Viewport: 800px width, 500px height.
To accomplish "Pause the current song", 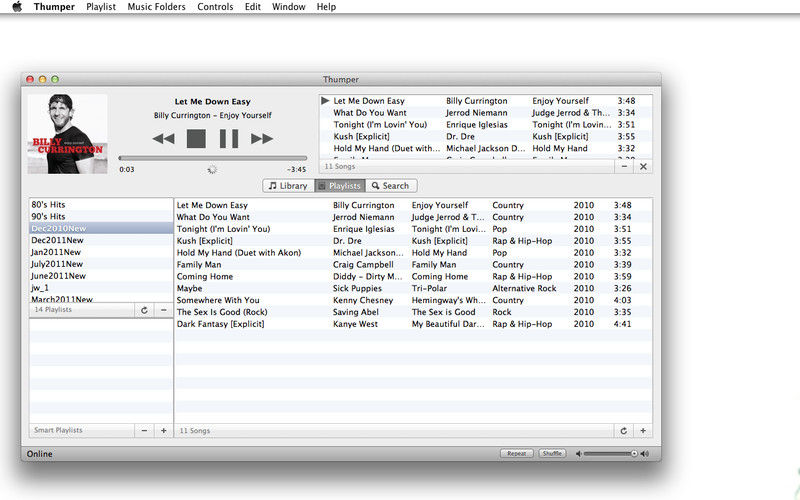I will (229, 138).
